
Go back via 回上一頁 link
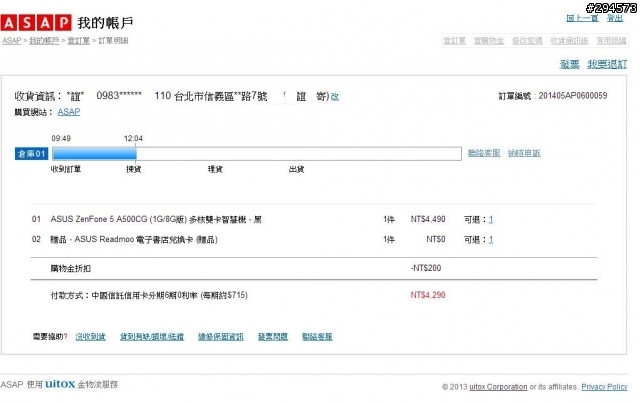(x=582, y=18)
